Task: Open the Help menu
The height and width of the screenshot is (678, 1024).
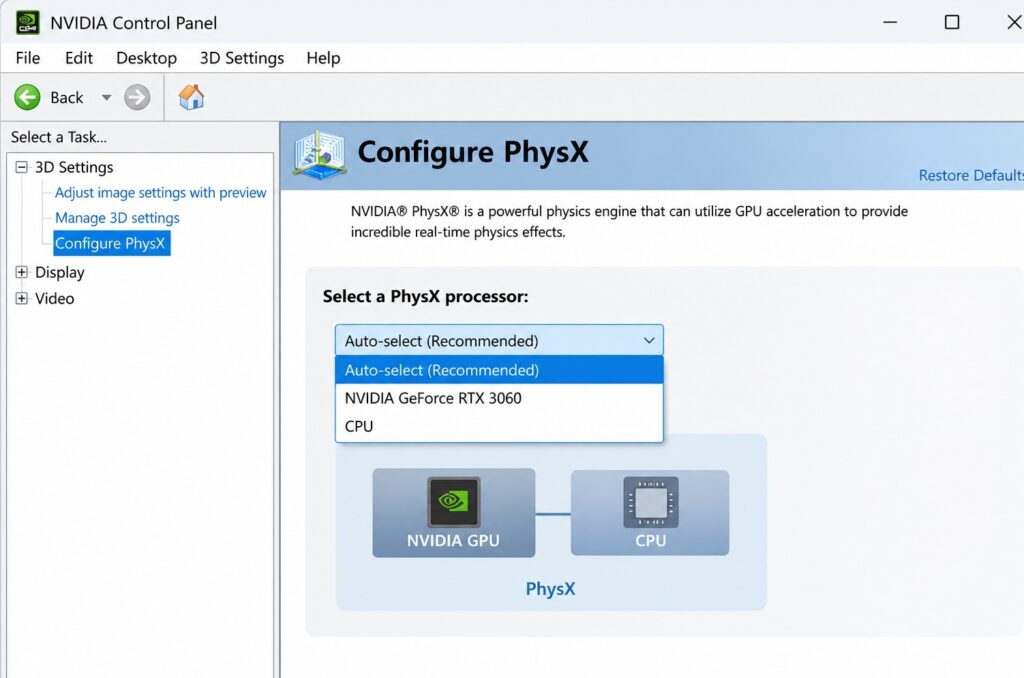Action: pos(323,58)
